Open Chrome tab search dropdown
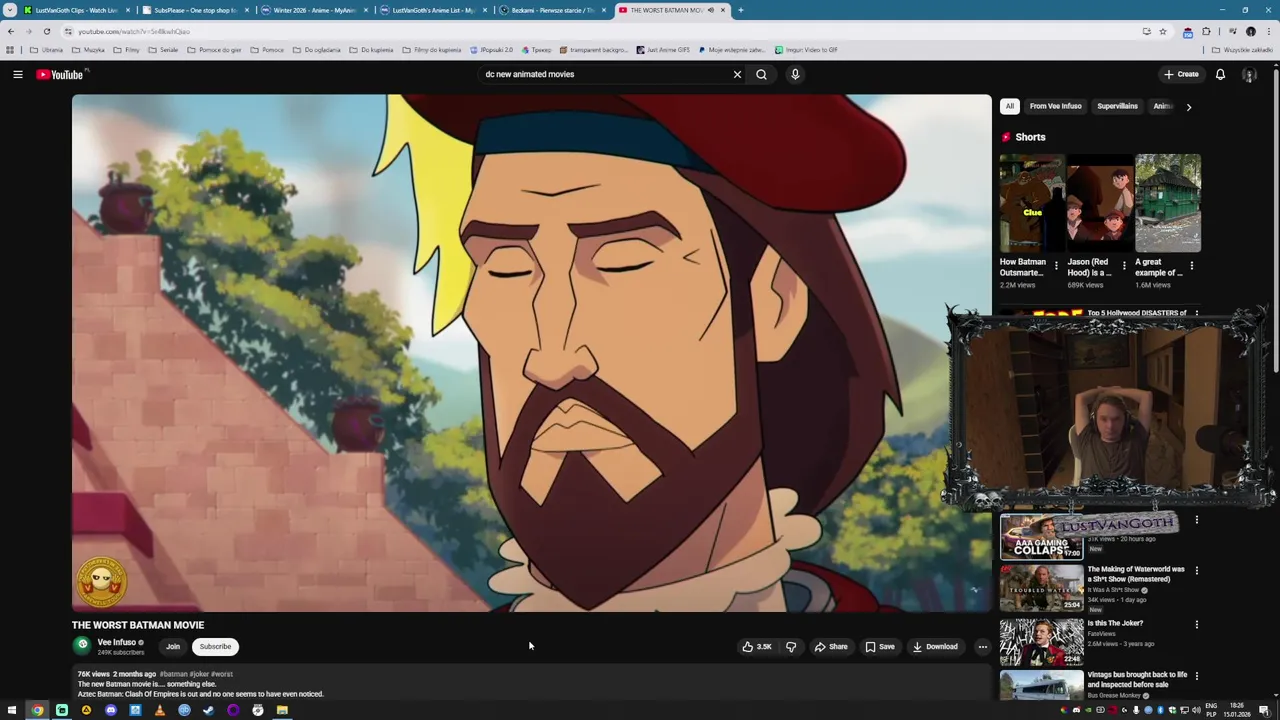The image size is (1280, 720). pos(10,10)
